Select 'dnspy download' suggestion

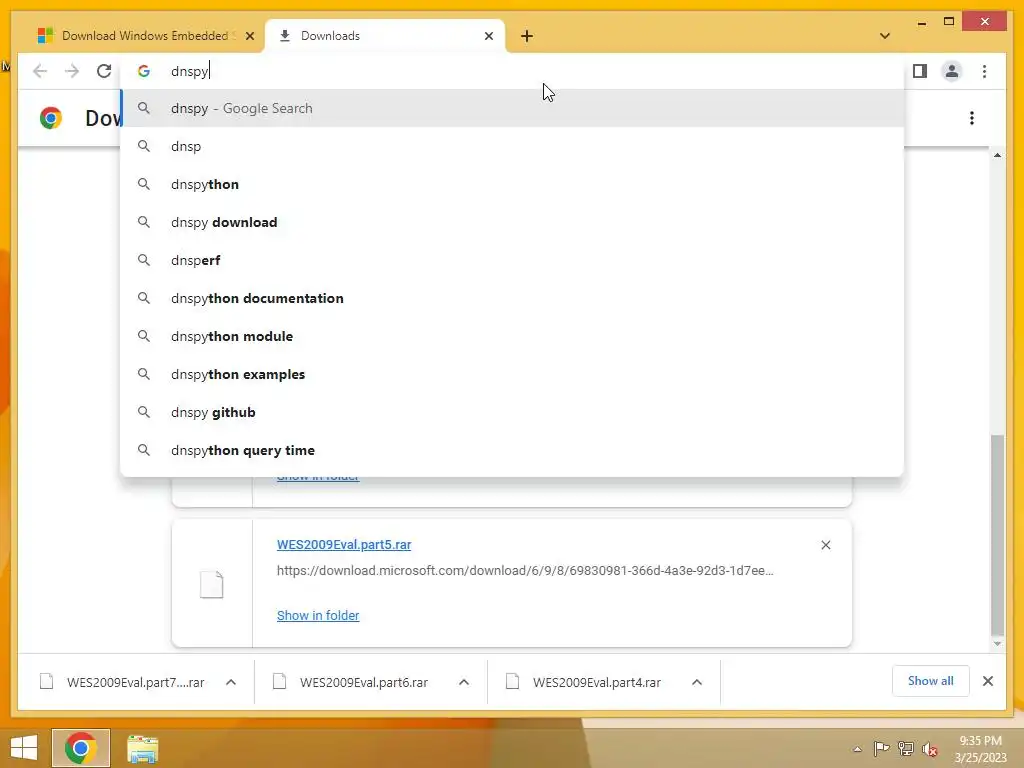513,222
